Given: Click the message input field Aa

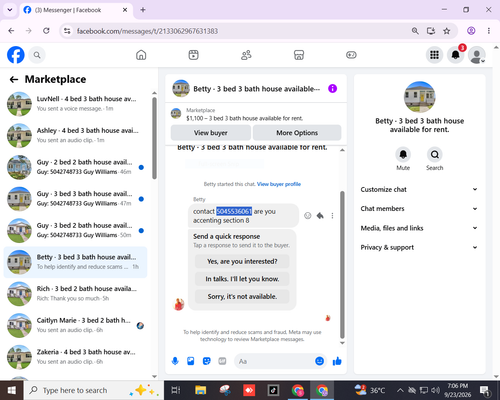Looking at the screenshot, I should pyautogui.click(x=273, y=361).
